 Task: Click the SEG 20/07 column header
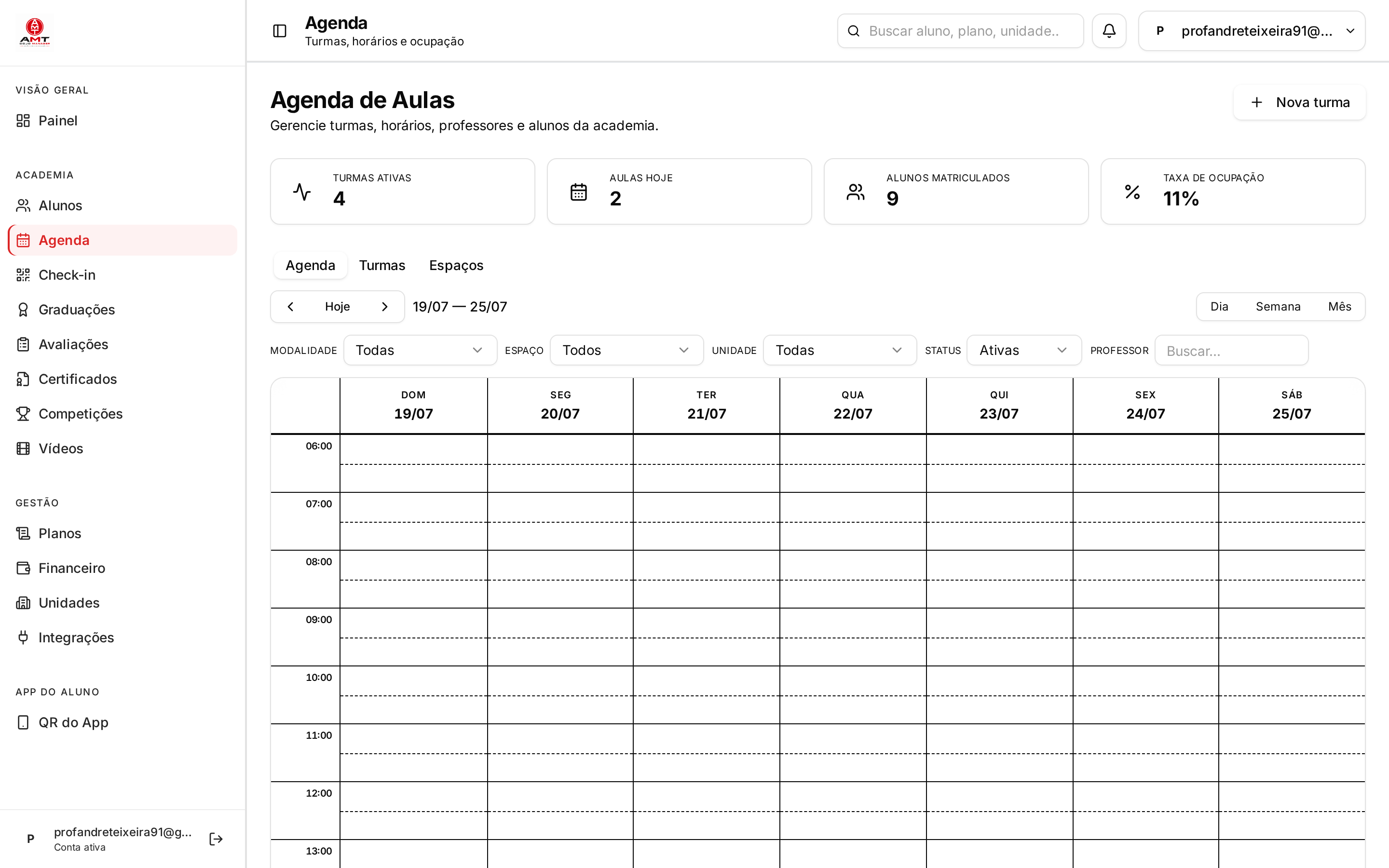560,405
